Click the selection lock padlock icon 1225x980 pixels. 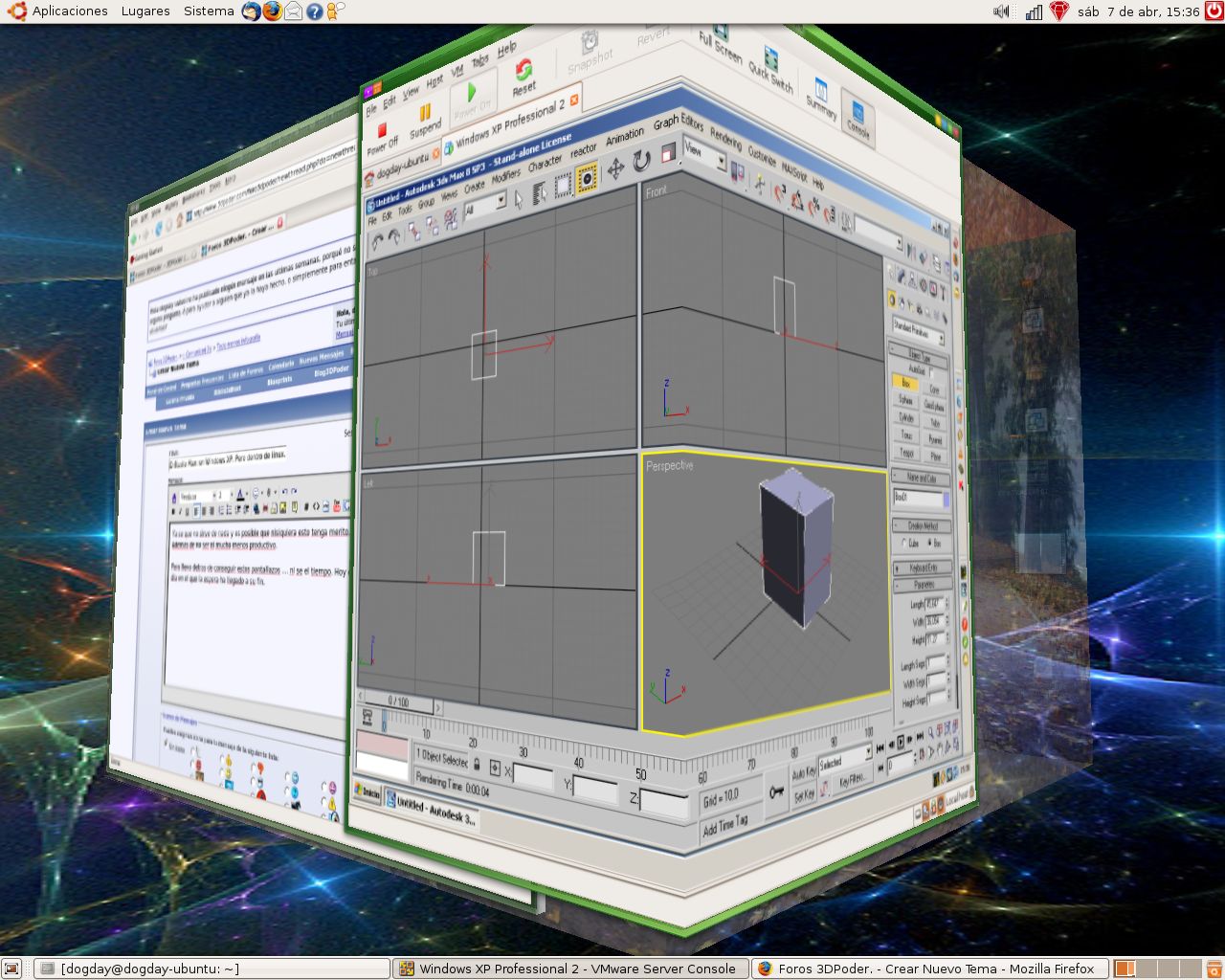pyautogui.click(x=477, y=764)
